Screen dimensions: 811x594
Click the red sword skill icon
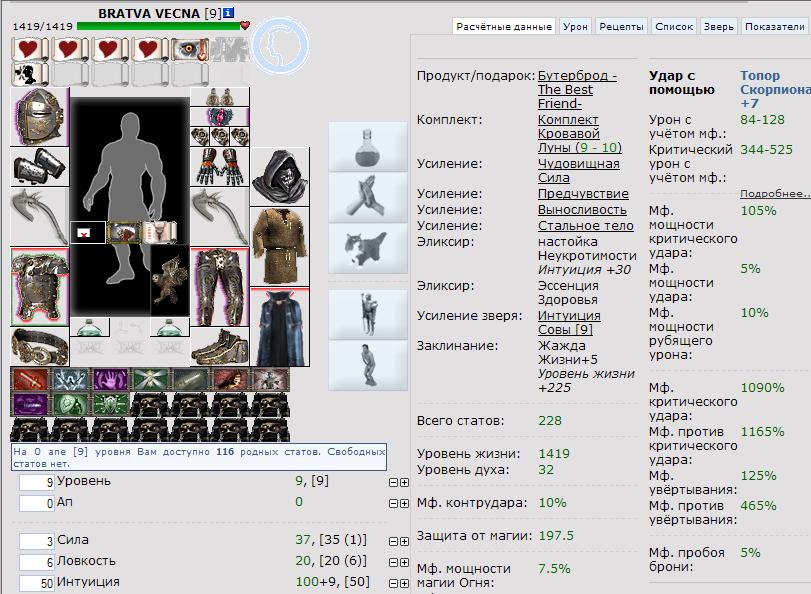coord(29,379)
